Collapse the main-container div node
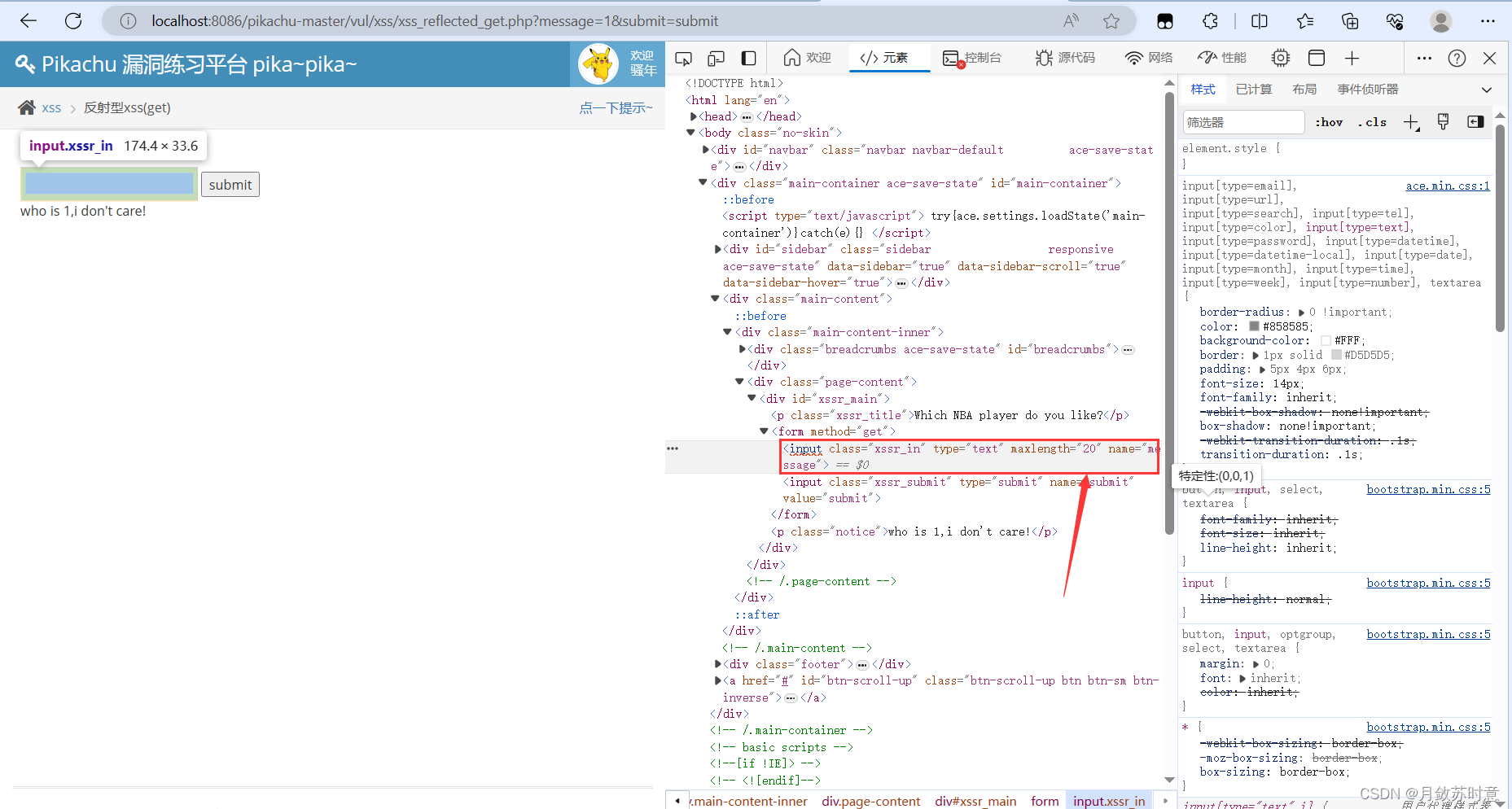The height and width of the screenshot is (809, 1512). click(703, 183)
